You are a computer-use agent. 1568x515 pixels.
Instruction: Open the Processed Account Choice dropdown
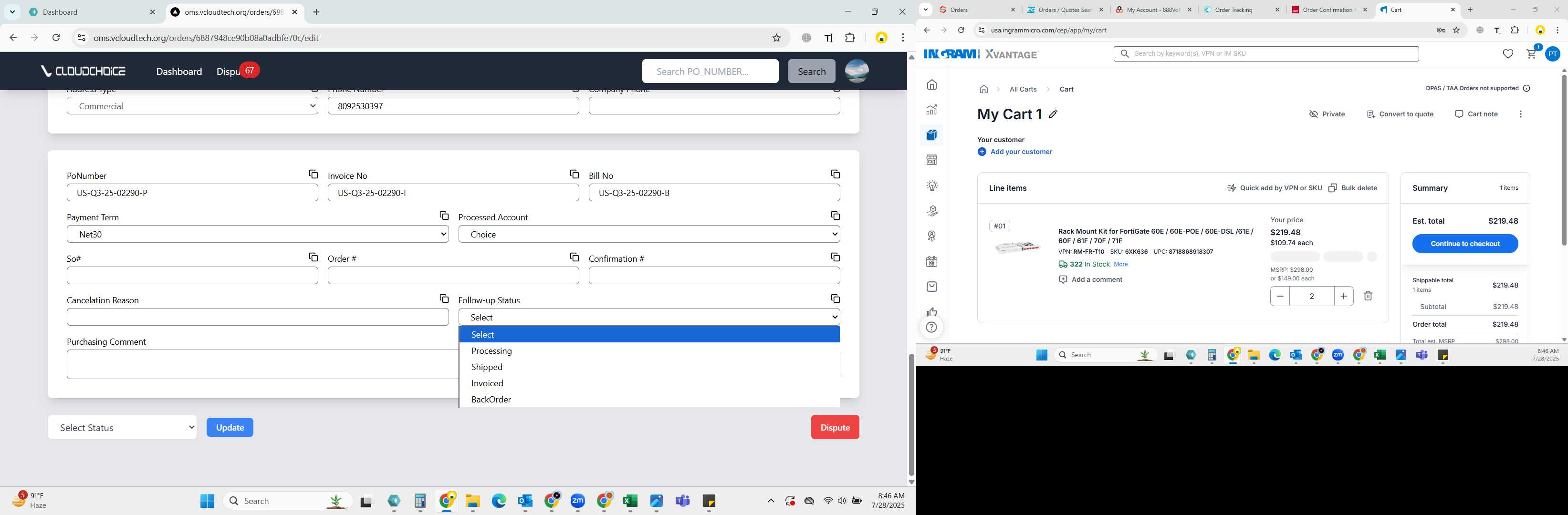click(x=649, y=234)
